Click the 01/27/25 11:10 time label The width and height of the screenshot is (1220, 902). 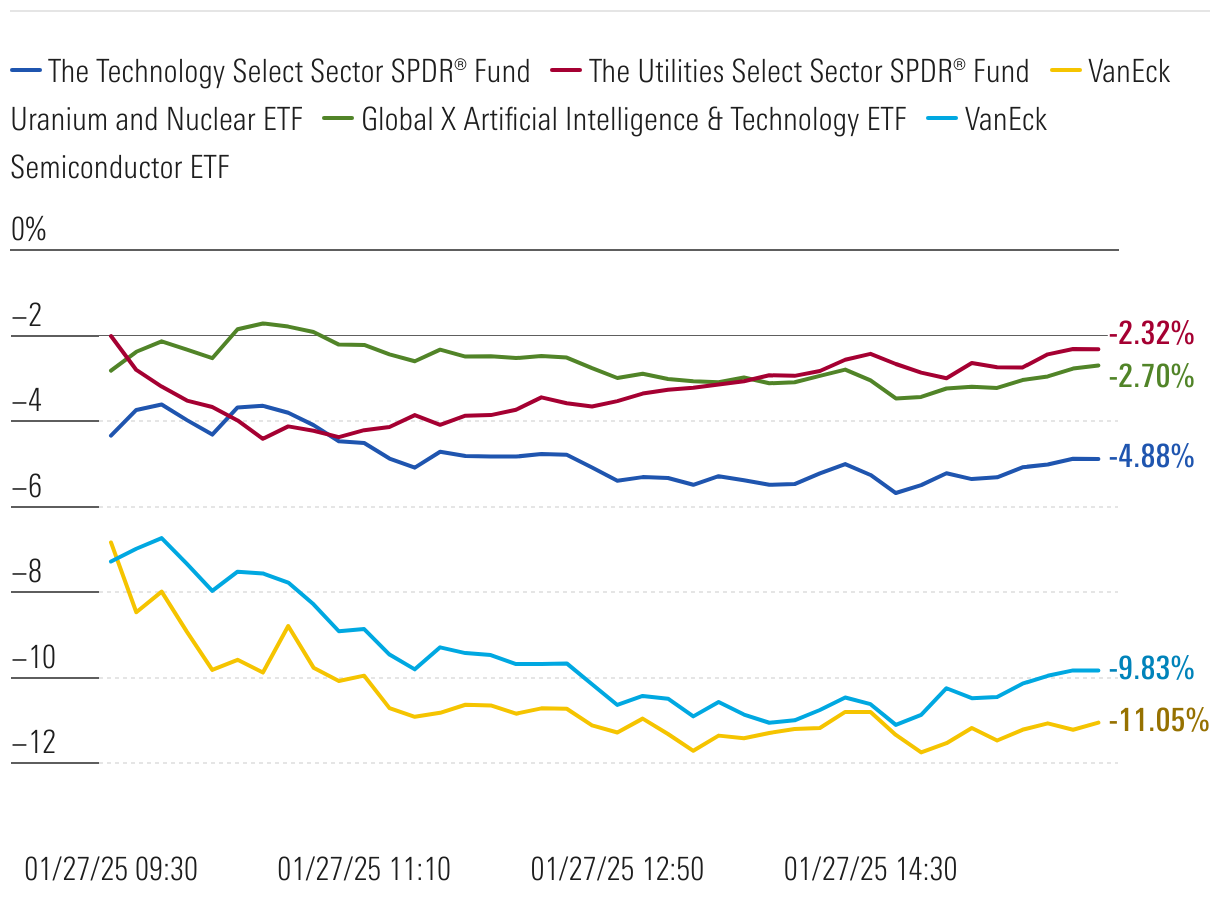pyautogui.click(x=364, y=869)
